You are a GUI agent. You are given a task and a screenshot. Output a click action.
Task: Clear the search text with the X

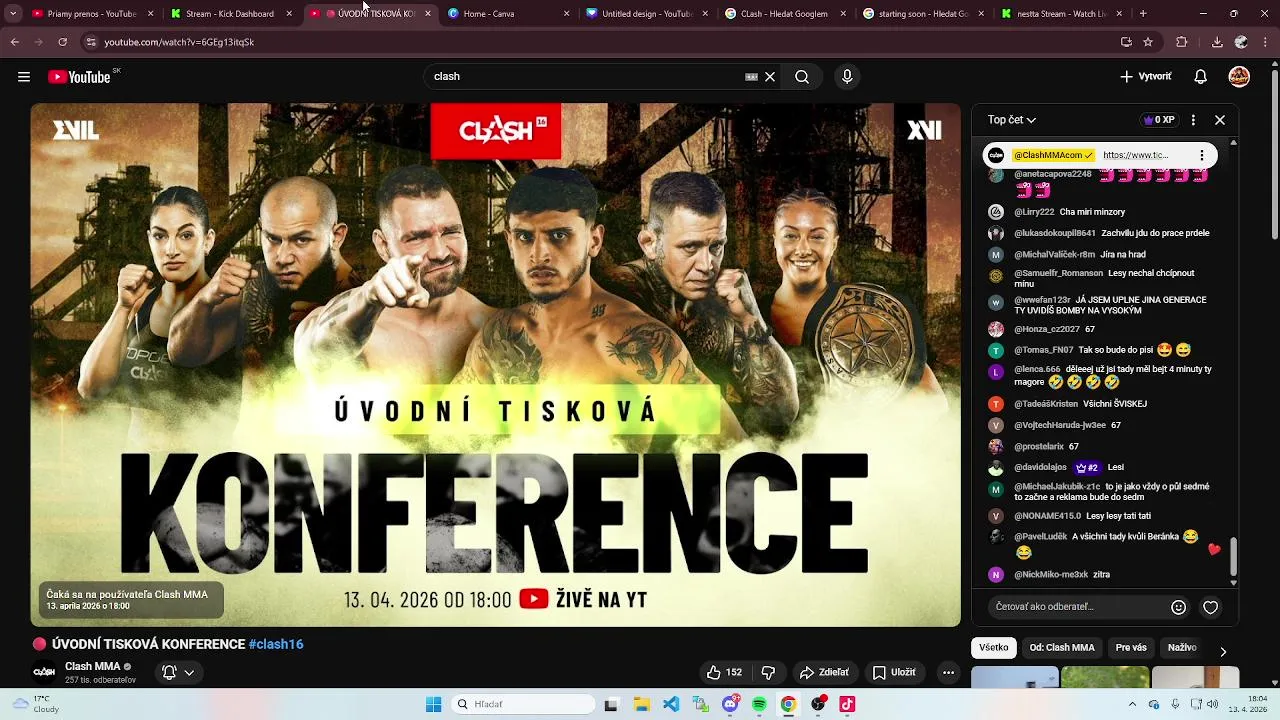pyautogui.click(x=770, y=77)
